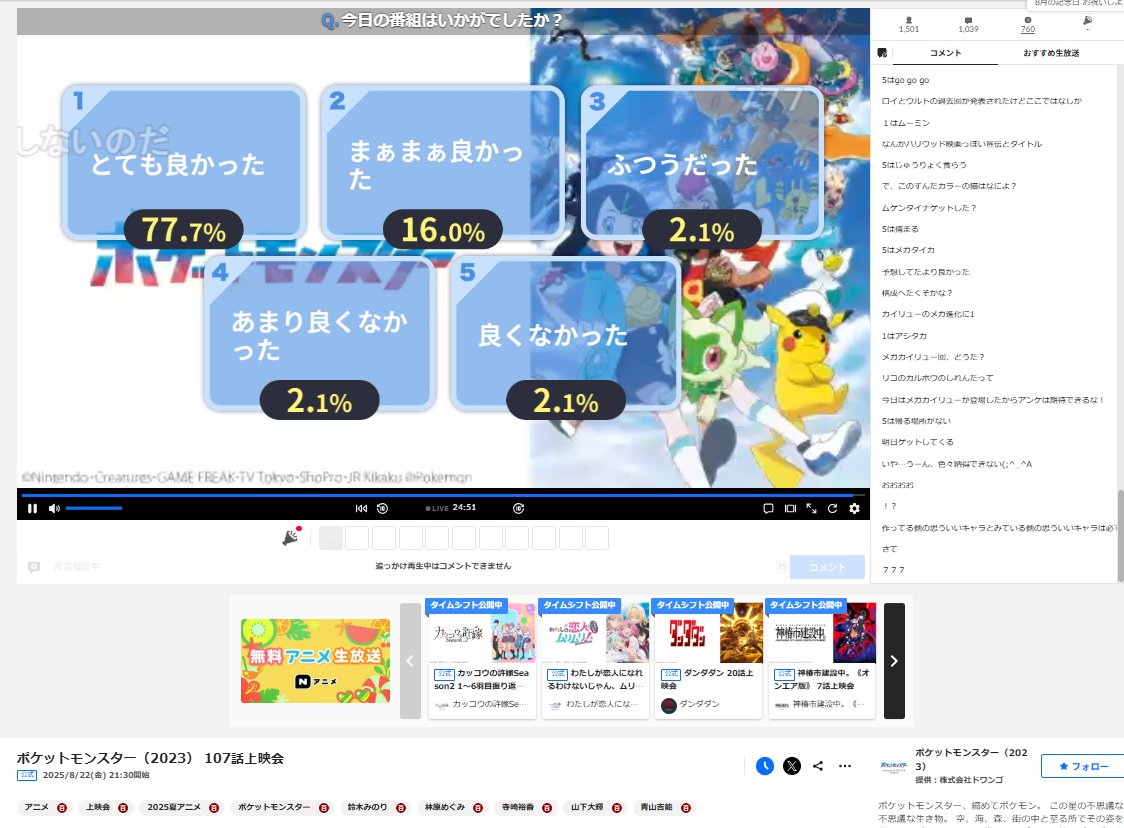
Task: Open the 神椿市建設中 7話上映会 card
Action: point(821,658)
